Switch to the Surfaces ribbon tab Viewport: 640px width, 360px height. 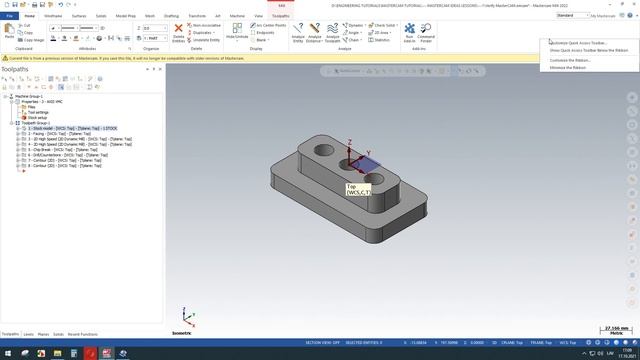79,16
